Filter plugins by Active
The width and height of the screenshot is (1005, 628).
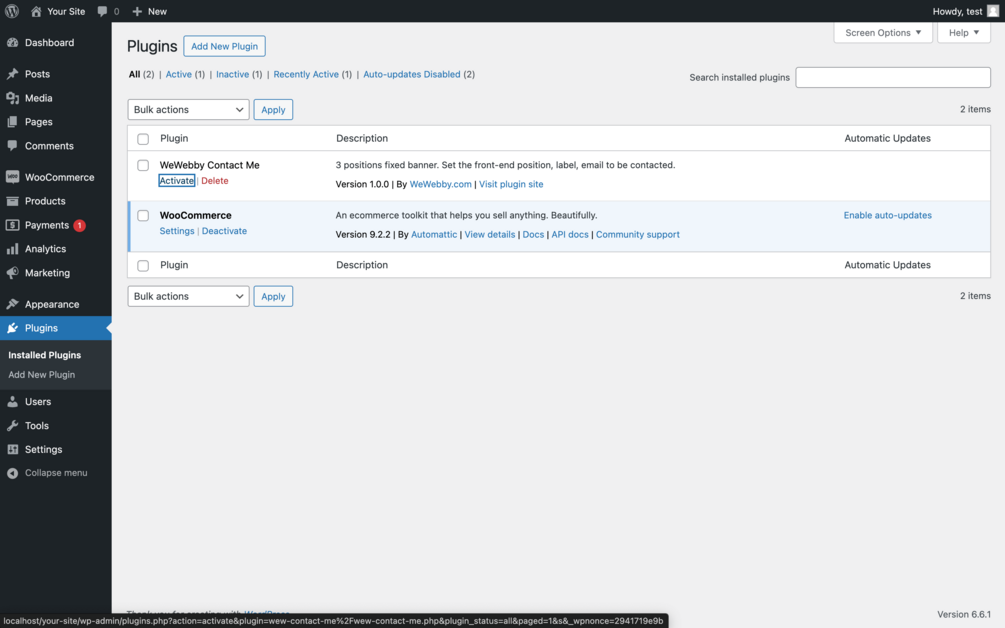(178, 74)
